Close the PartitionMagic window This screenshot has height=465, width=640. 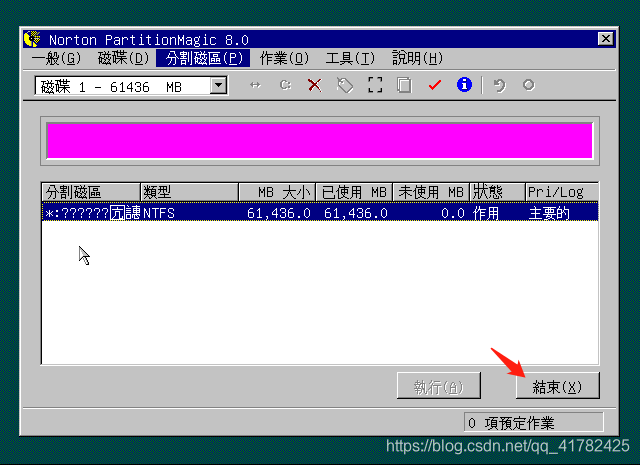click(x=606, y=39)
